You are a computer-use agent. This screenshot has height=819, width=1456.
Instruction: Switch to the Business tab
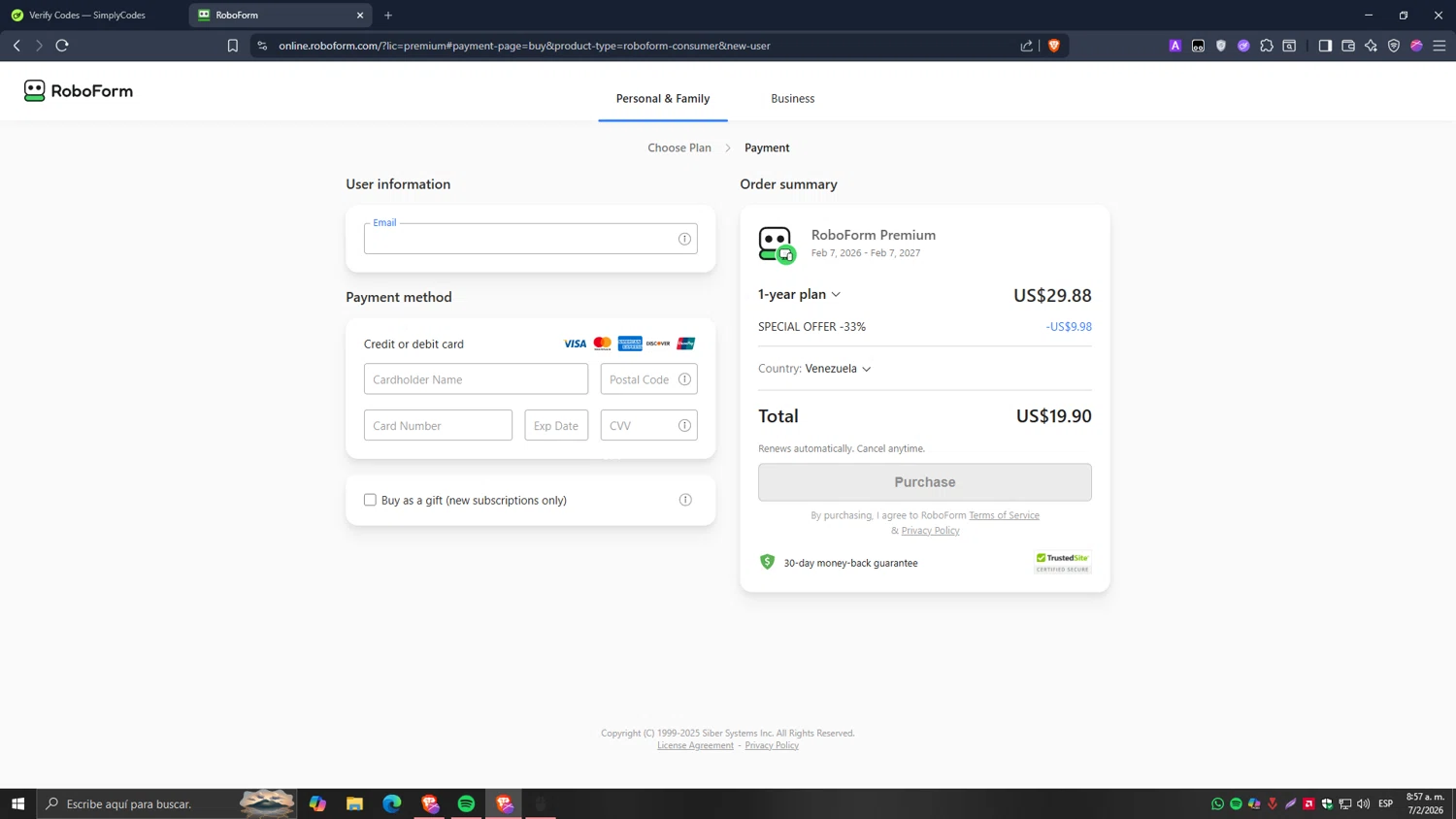tap(793, 98)
